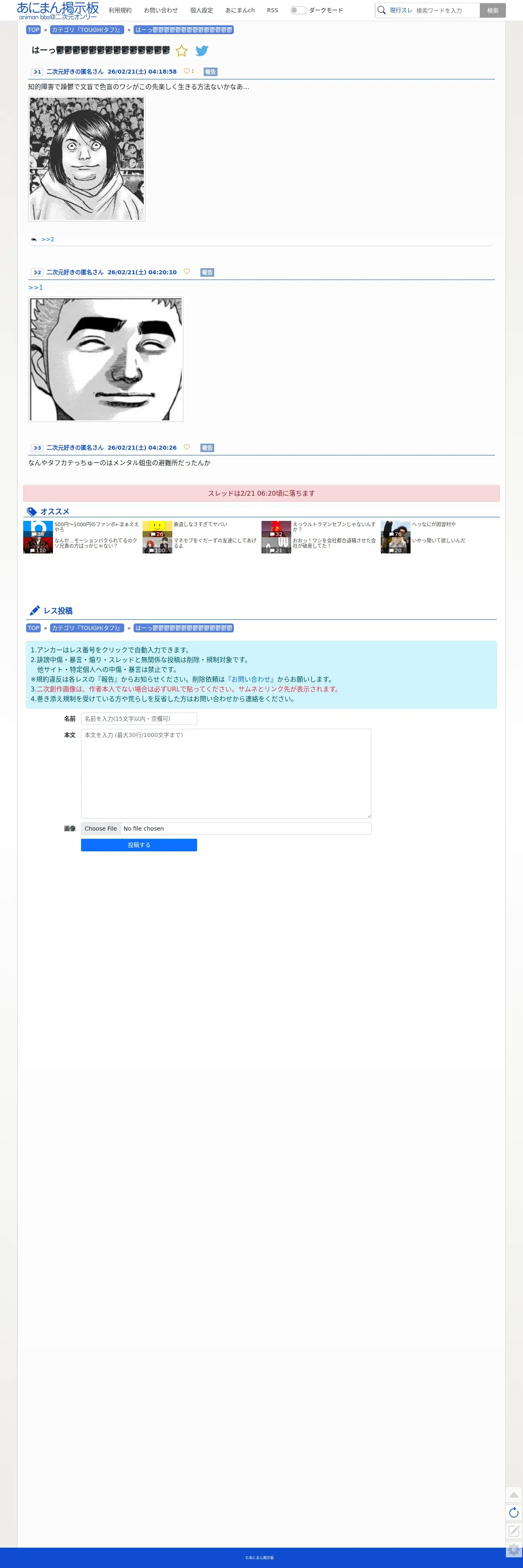Open the お問い合わせ page

pos(161,10)
